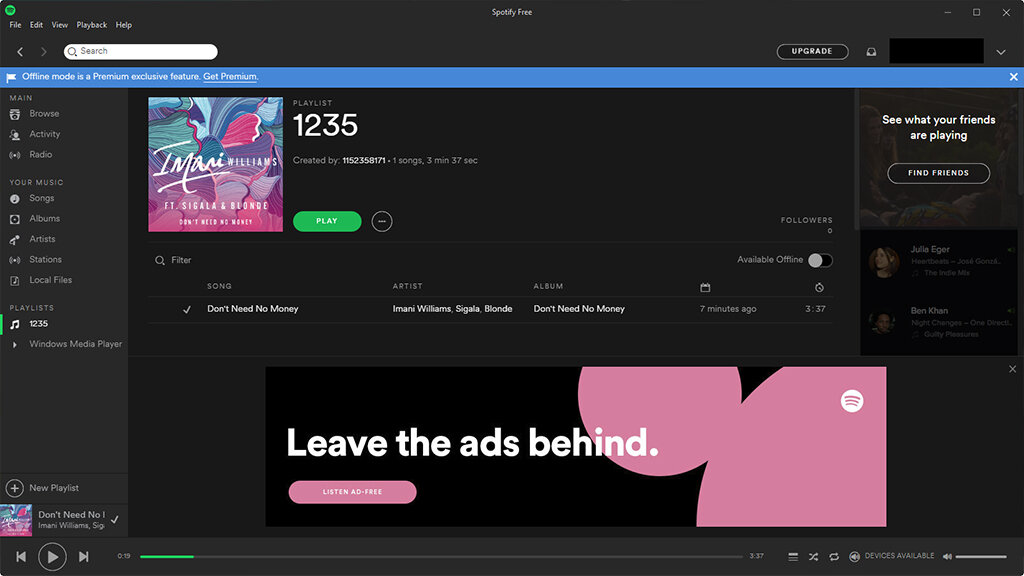
Task: Toggle saved checkmark for Don't Need No Money row
Action: click(187, 310)
